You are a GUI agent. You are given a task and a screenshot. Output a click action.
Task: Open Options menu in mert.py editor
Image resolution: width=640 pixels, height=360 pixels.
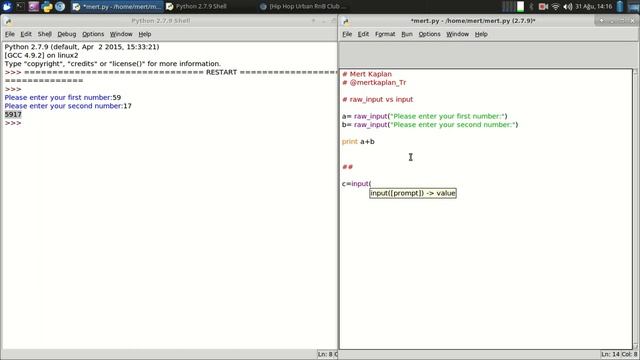[x=429, y=34]
